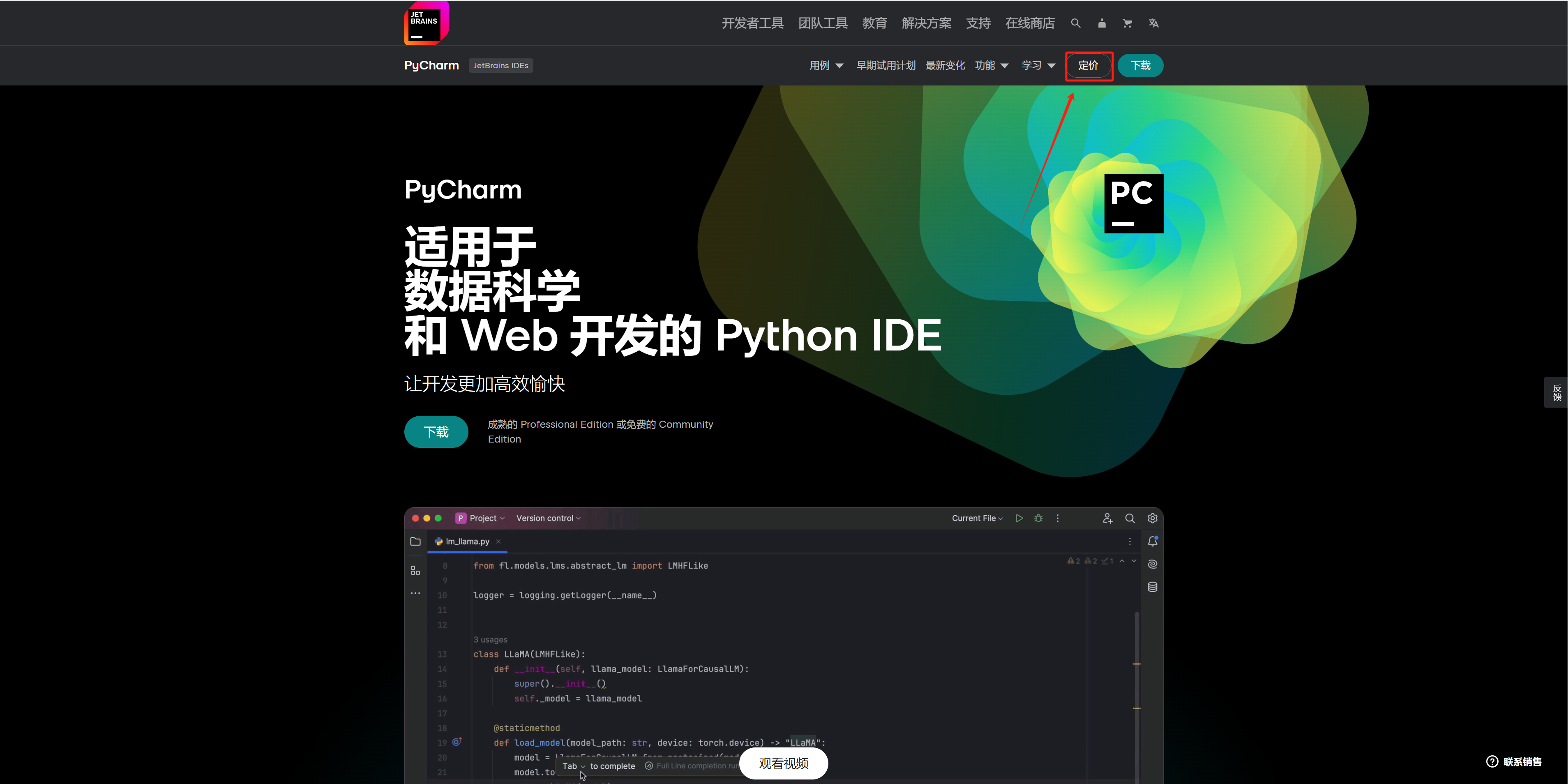Open the 反馈 feedback side tab
The width and height of the screenshot is (1568, 784).
pos(1556,392)
